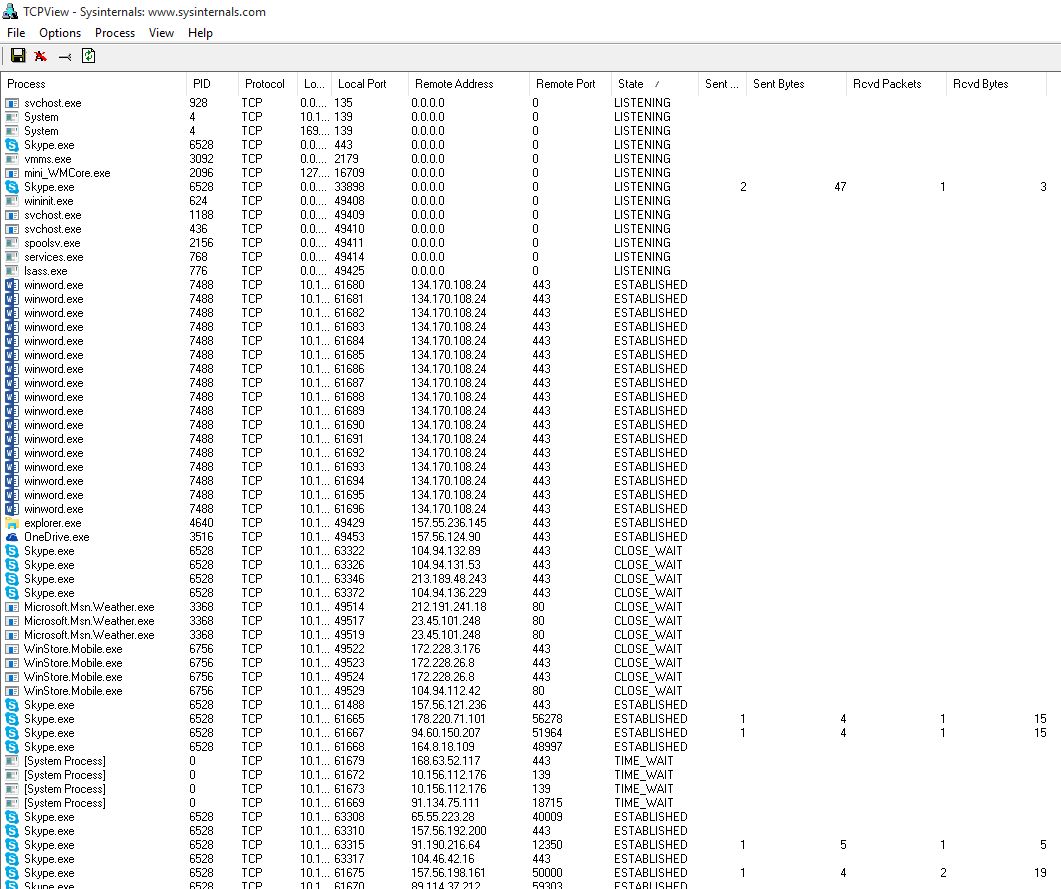
Task: Click remote address 65.55.223.28
Action: coord(443,817)
